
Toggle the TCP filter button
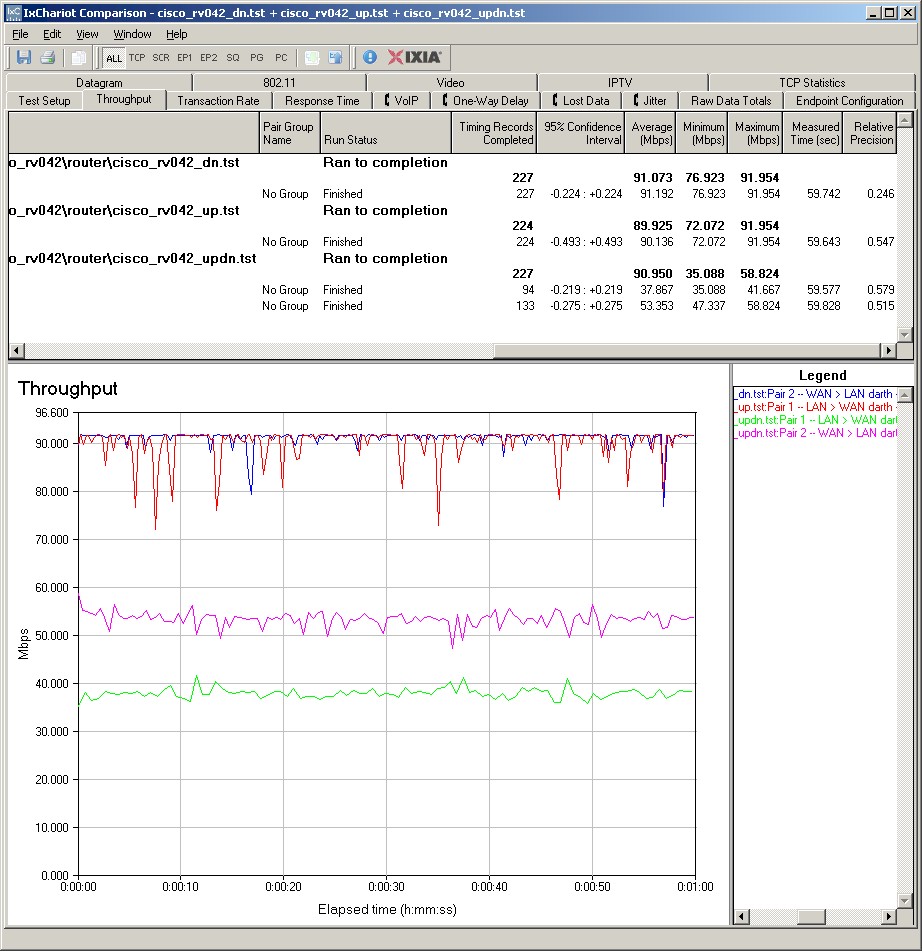(137, 58)
